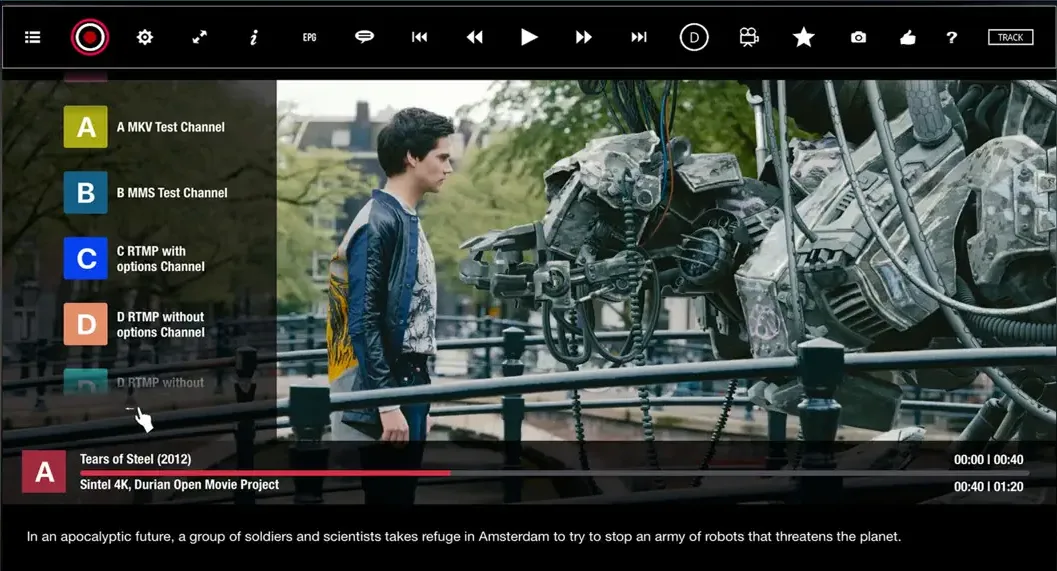Open settings via the gear icon

[x=145, y=37]
